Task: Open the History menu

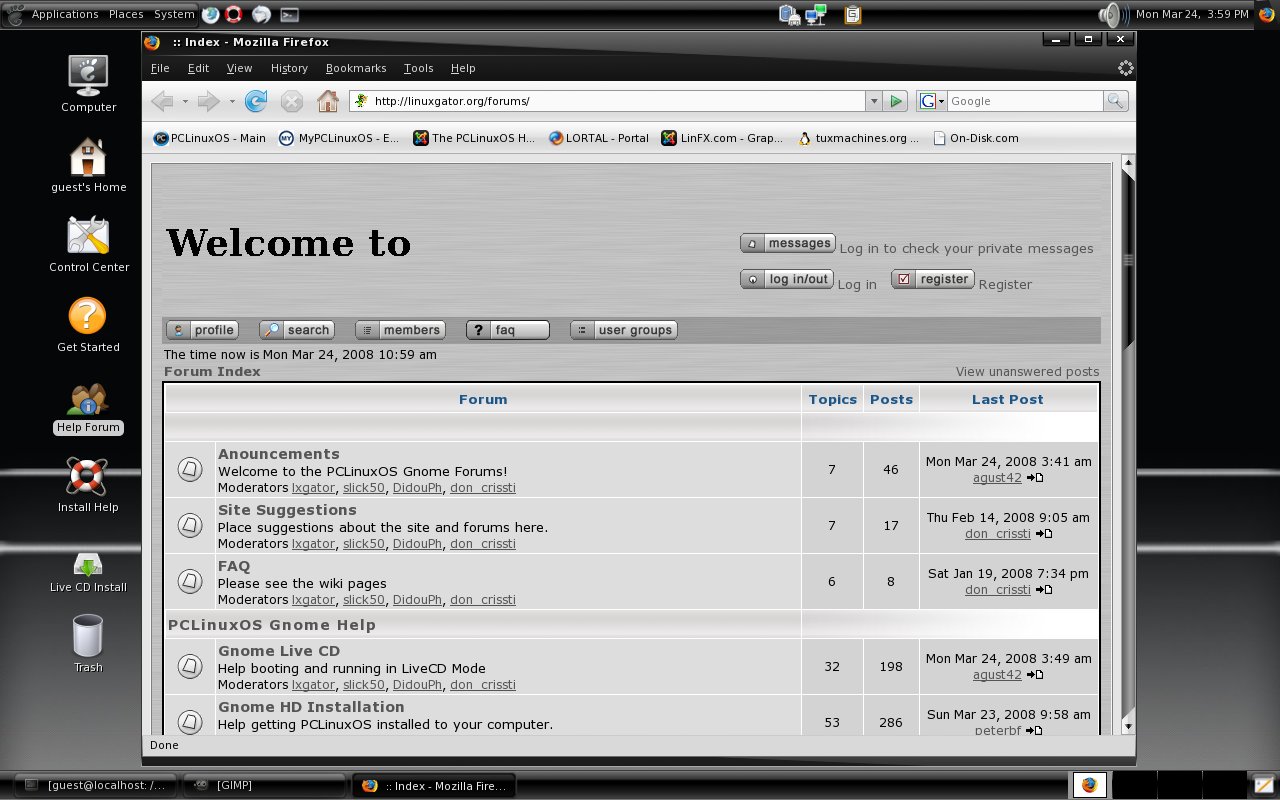Action: (289, 68)
